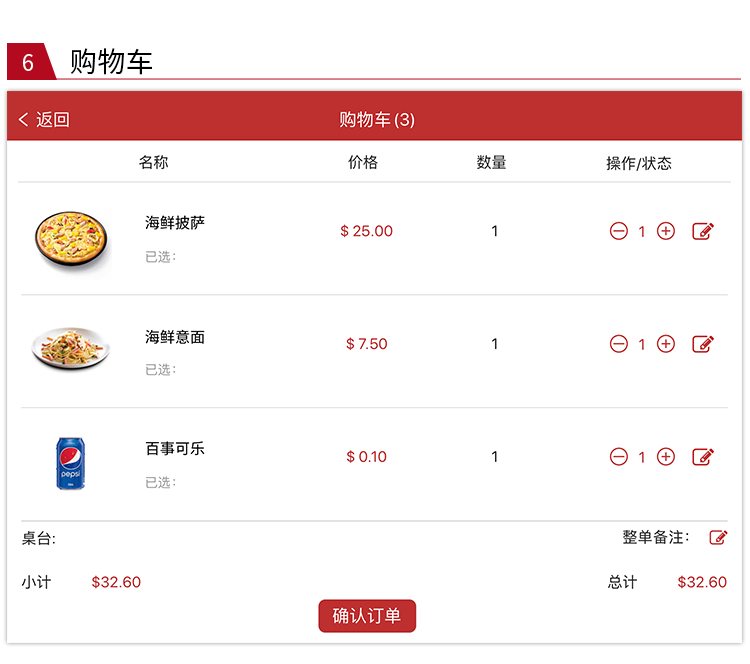Viewport: 750px width, 664px height.
Task: Decrease quantity of 海鲜意面
Action: tap(618, 343)
